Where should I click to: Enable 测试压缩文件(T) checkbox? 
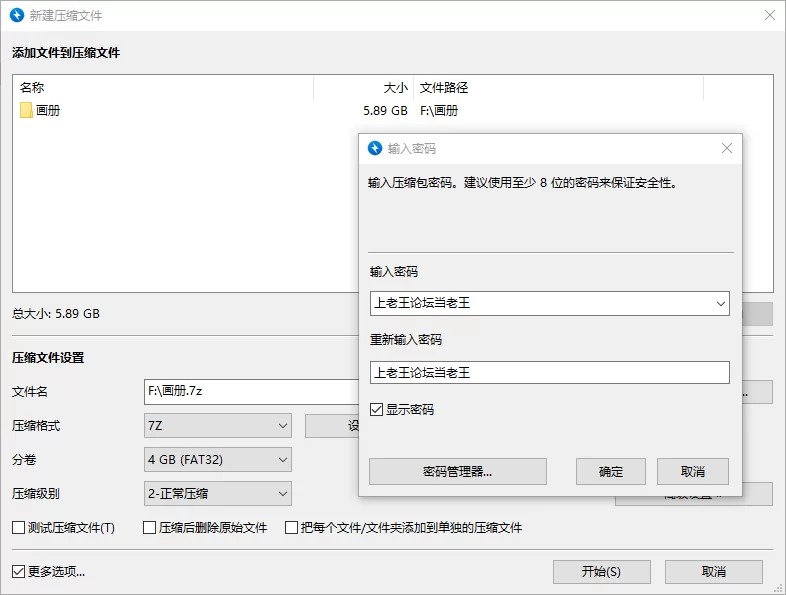[18, 528]
